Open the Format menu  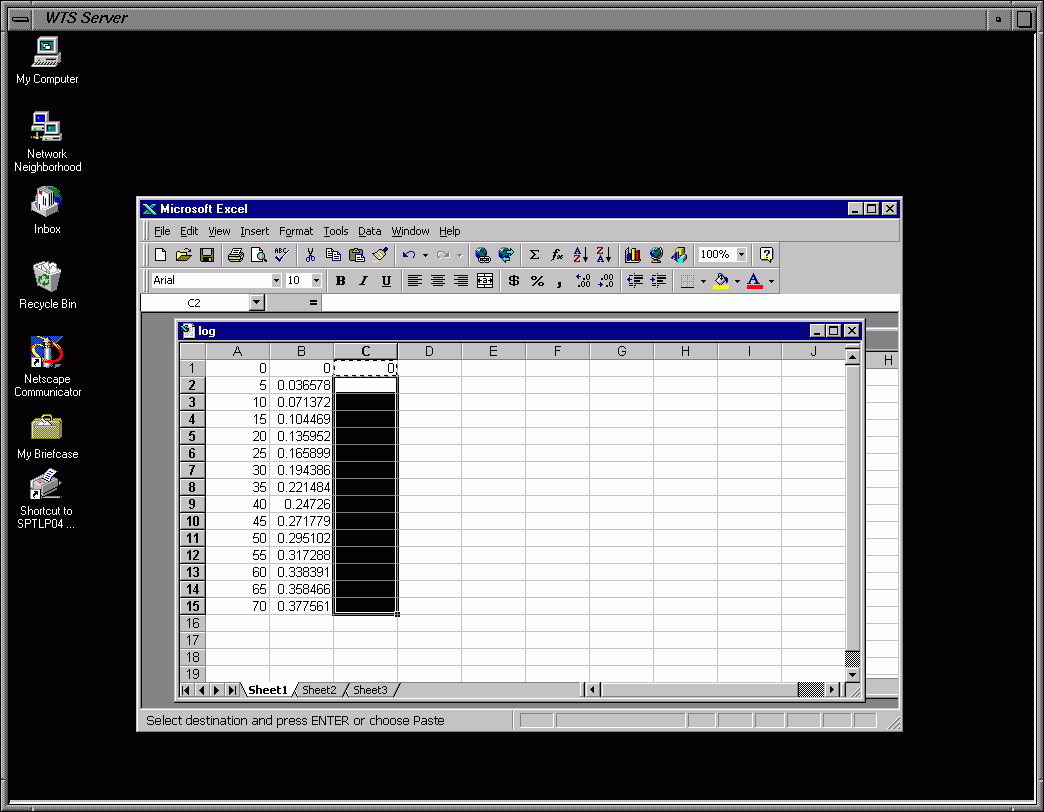(x=296, y=231)
